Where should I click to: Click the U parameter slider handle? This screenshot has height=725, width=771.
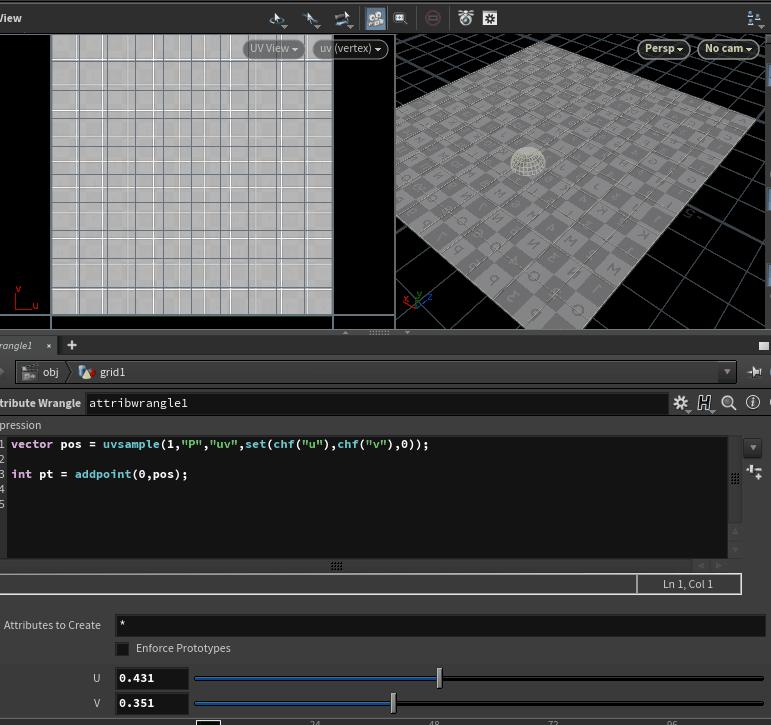(x=439, y=678)
